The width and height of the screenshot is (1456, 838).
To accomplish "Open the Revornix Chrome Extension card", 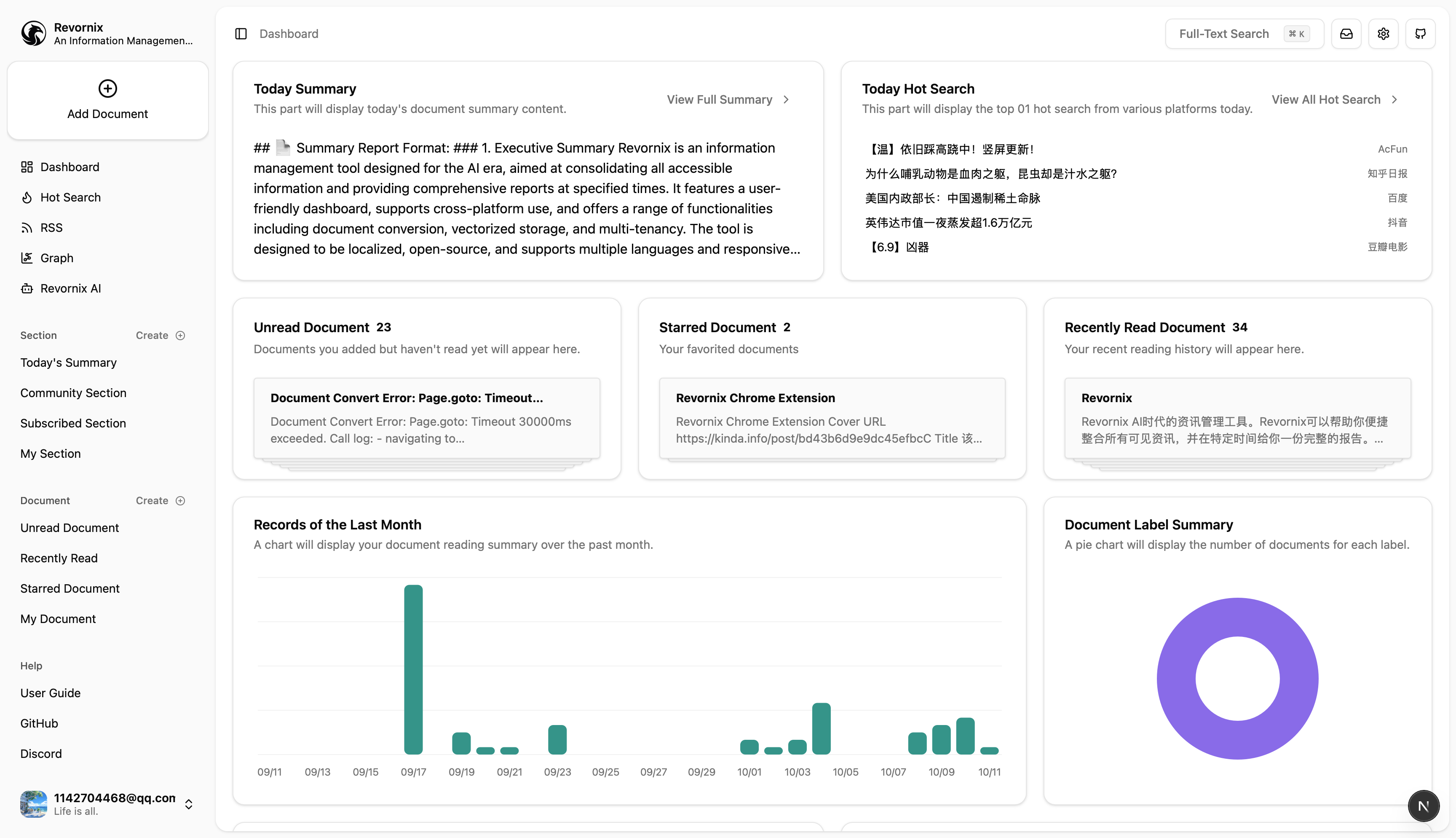I will point(832,418).
